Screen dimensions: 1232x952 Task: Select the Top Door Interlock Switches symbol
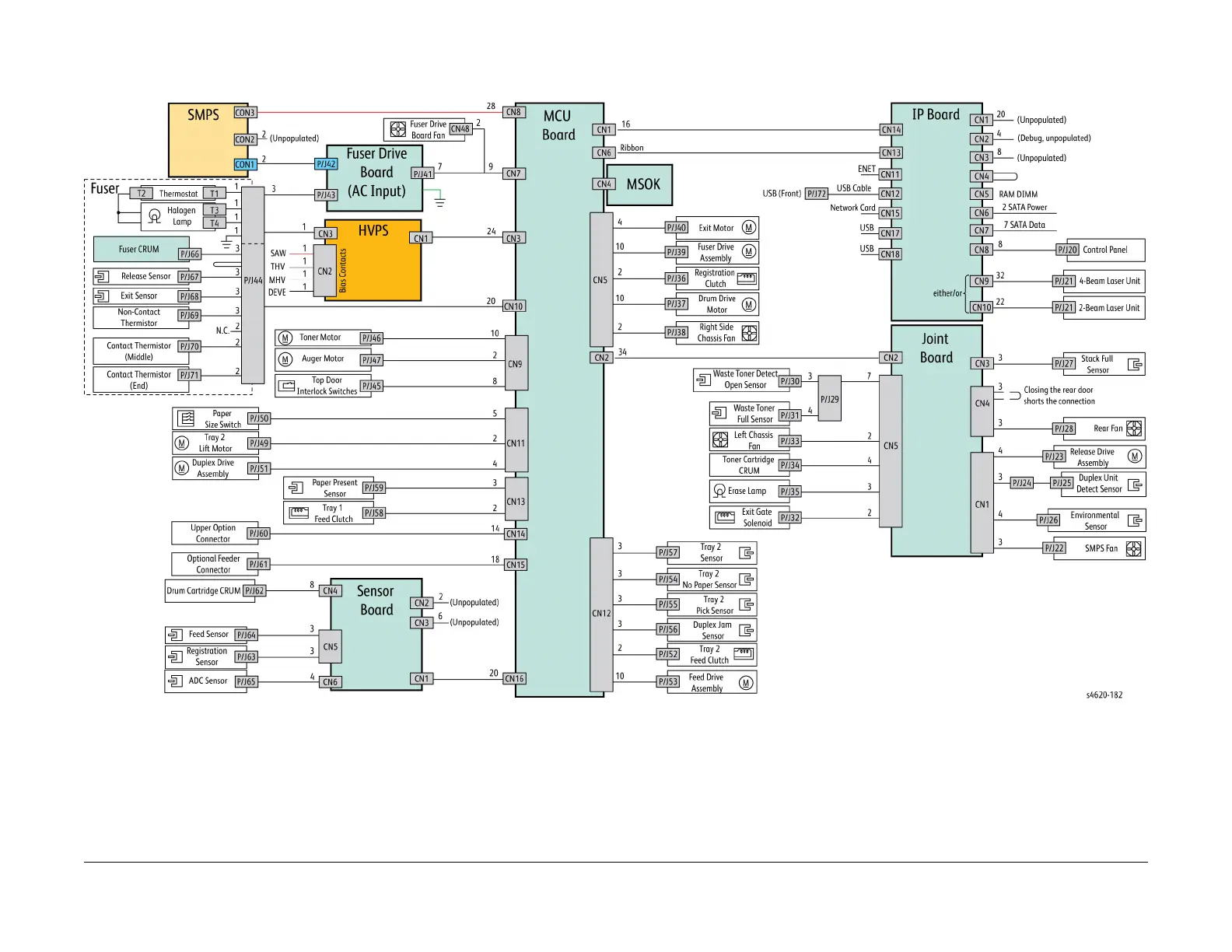coord(286,386)
